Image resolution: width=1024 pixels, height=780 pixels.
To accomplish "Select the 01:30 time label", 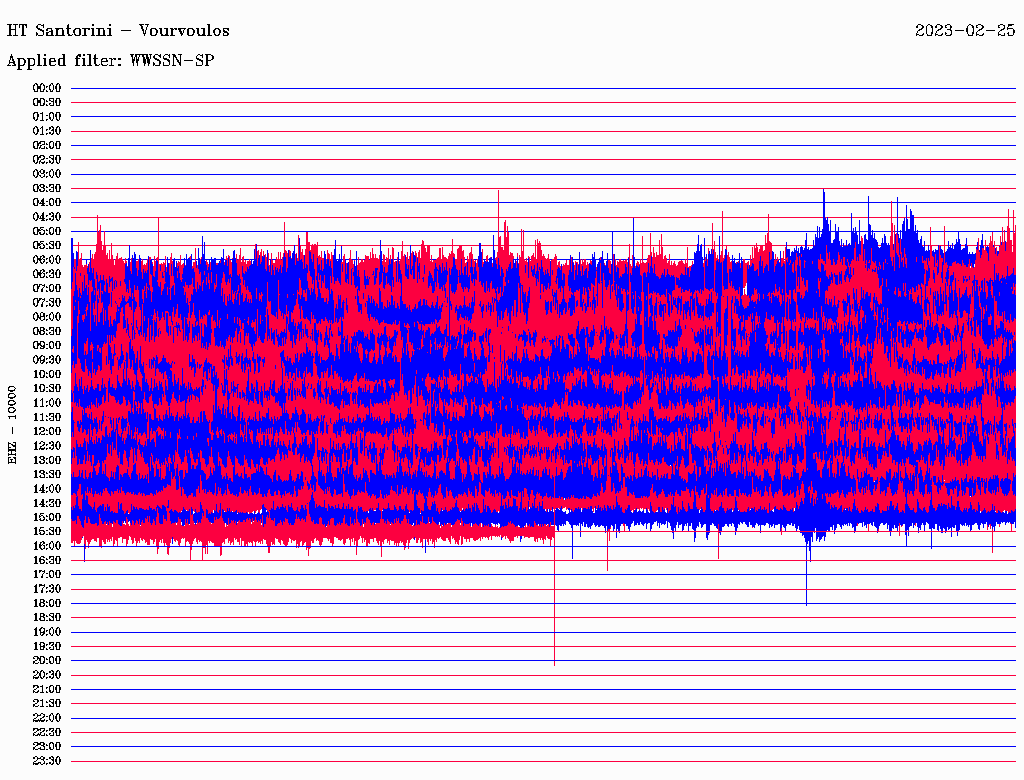I will click(x=47, y=131).
